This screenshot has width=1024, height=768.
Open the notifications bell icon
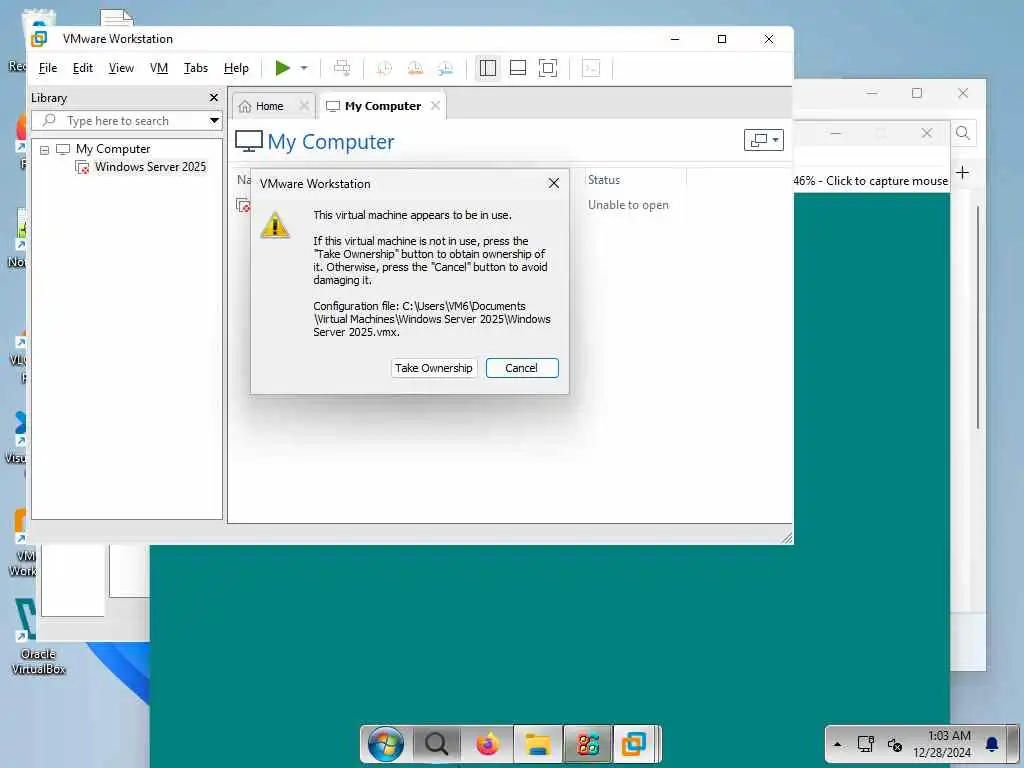992,744
